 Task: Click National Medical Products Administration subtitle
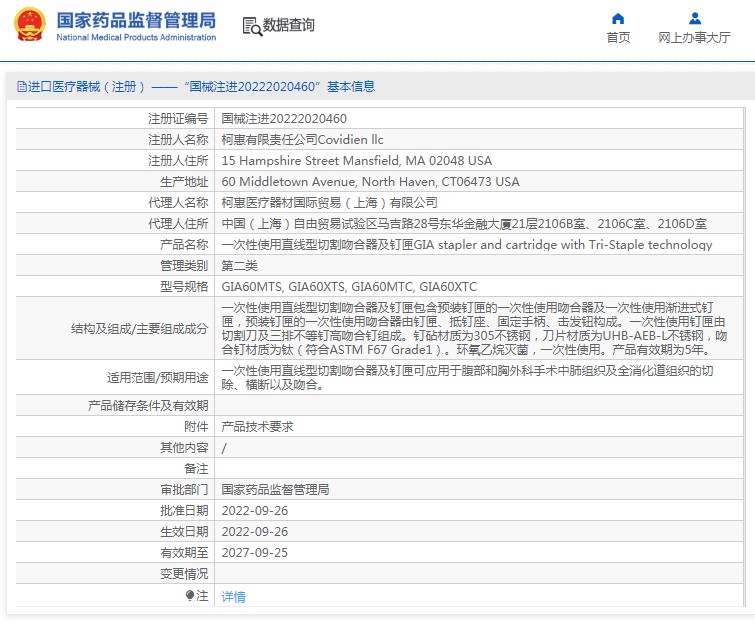point(136,38)
